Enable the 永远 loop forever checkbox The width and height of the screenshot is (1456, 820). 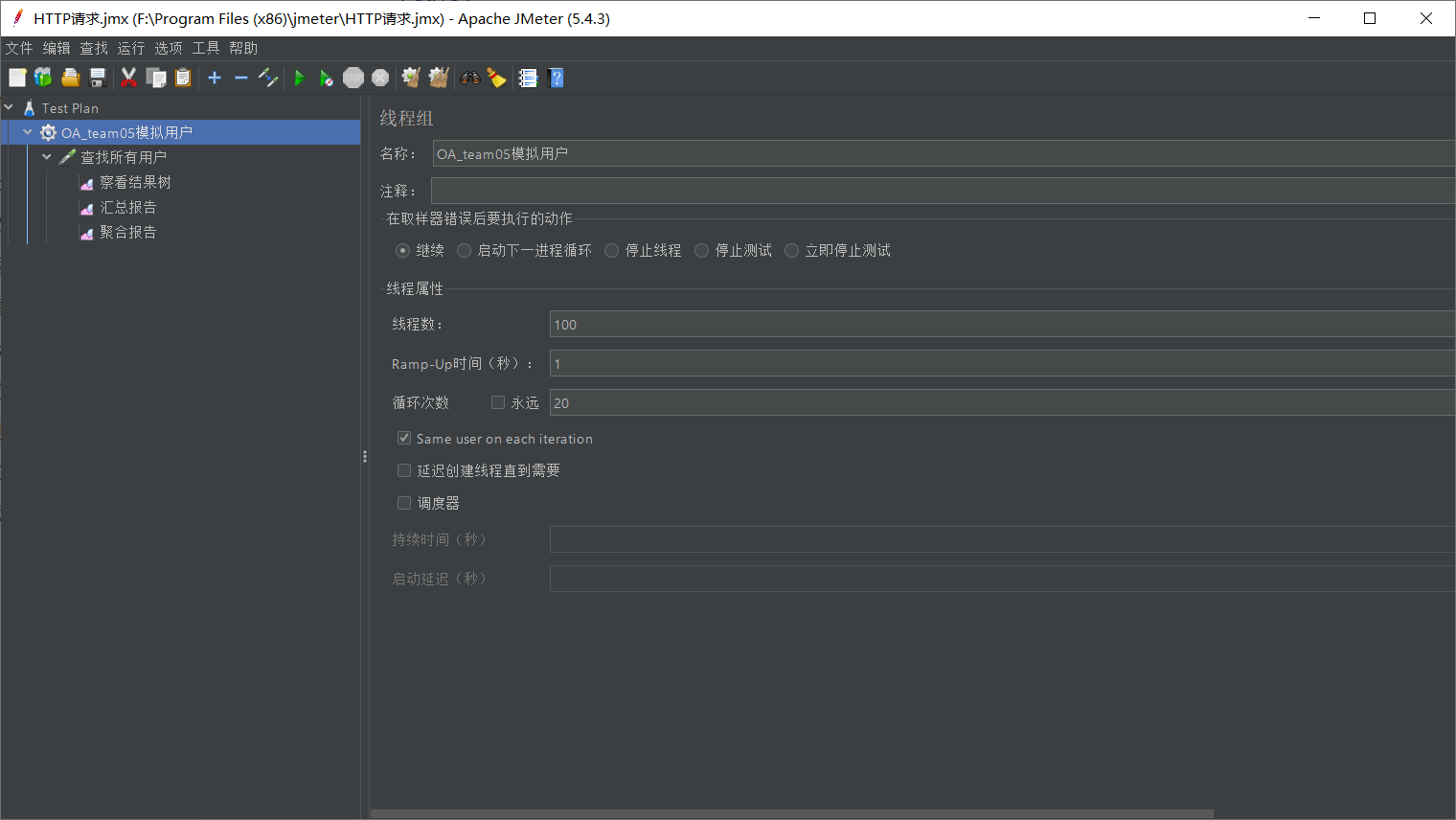[498, 402]
